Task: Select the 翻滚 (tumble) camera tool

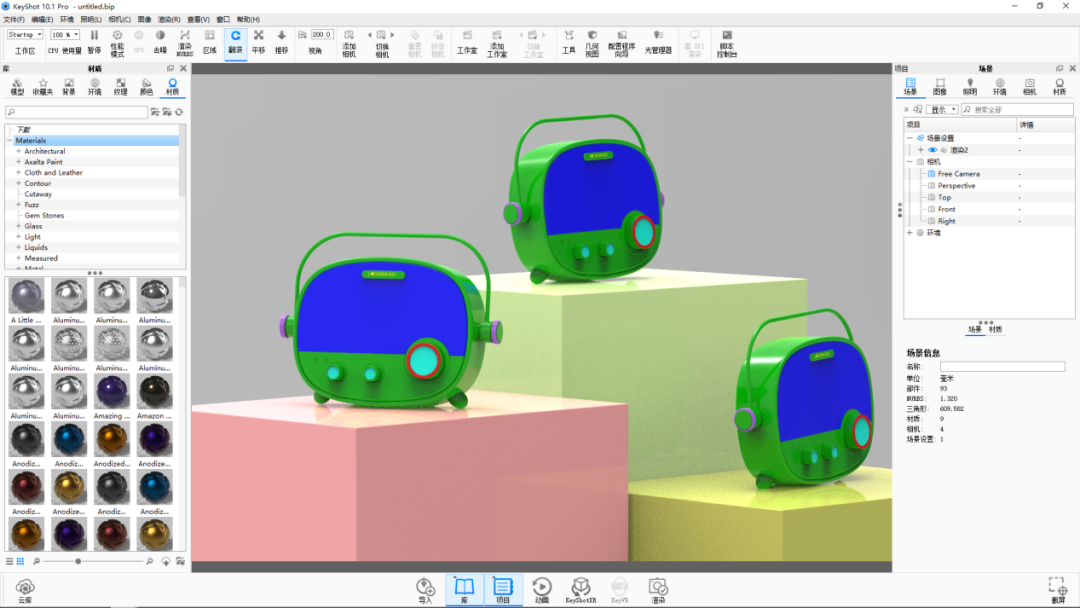Action: click(236, 42)
